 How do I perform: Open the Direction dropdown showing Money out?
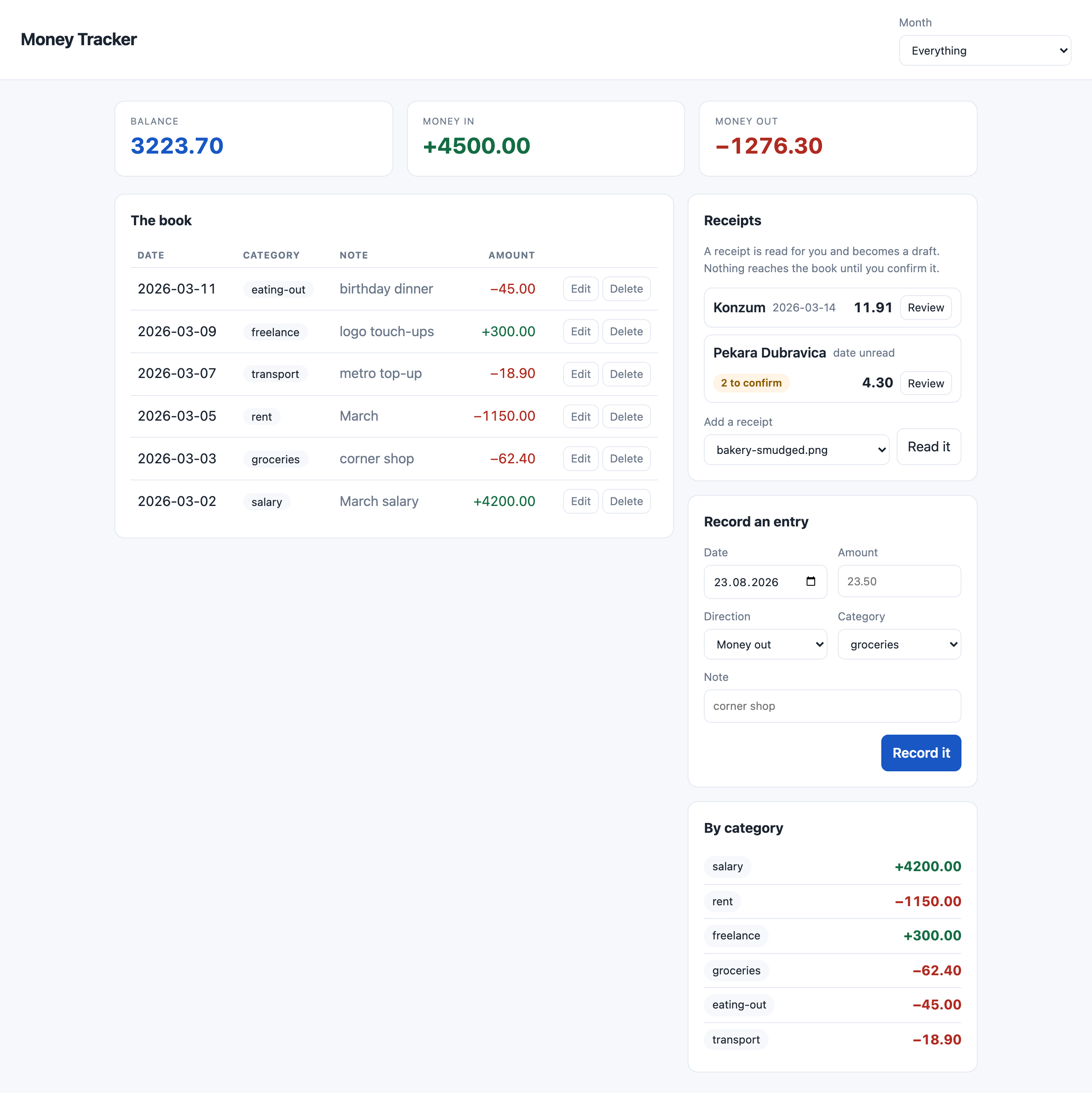[x=765, y=644]
